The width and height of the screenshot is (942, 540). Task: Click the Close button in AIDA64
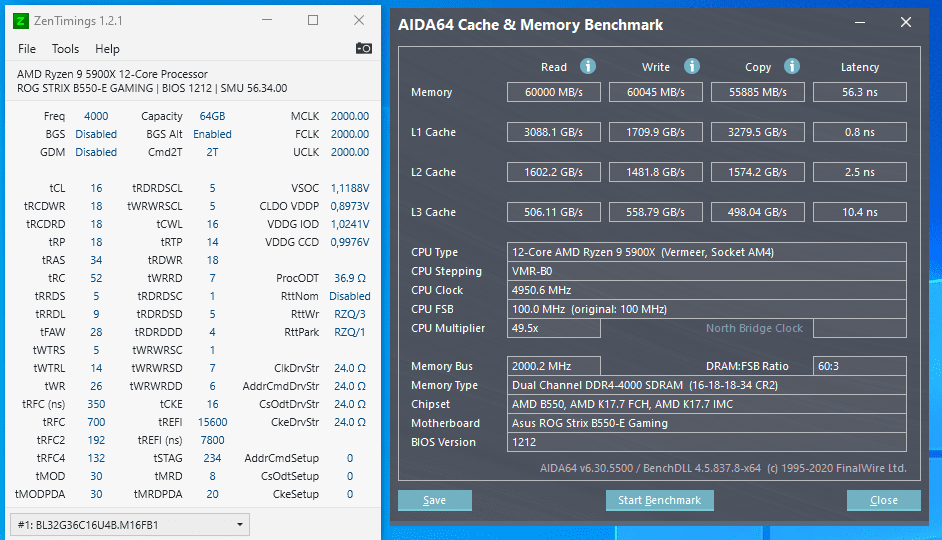[884, 500]
